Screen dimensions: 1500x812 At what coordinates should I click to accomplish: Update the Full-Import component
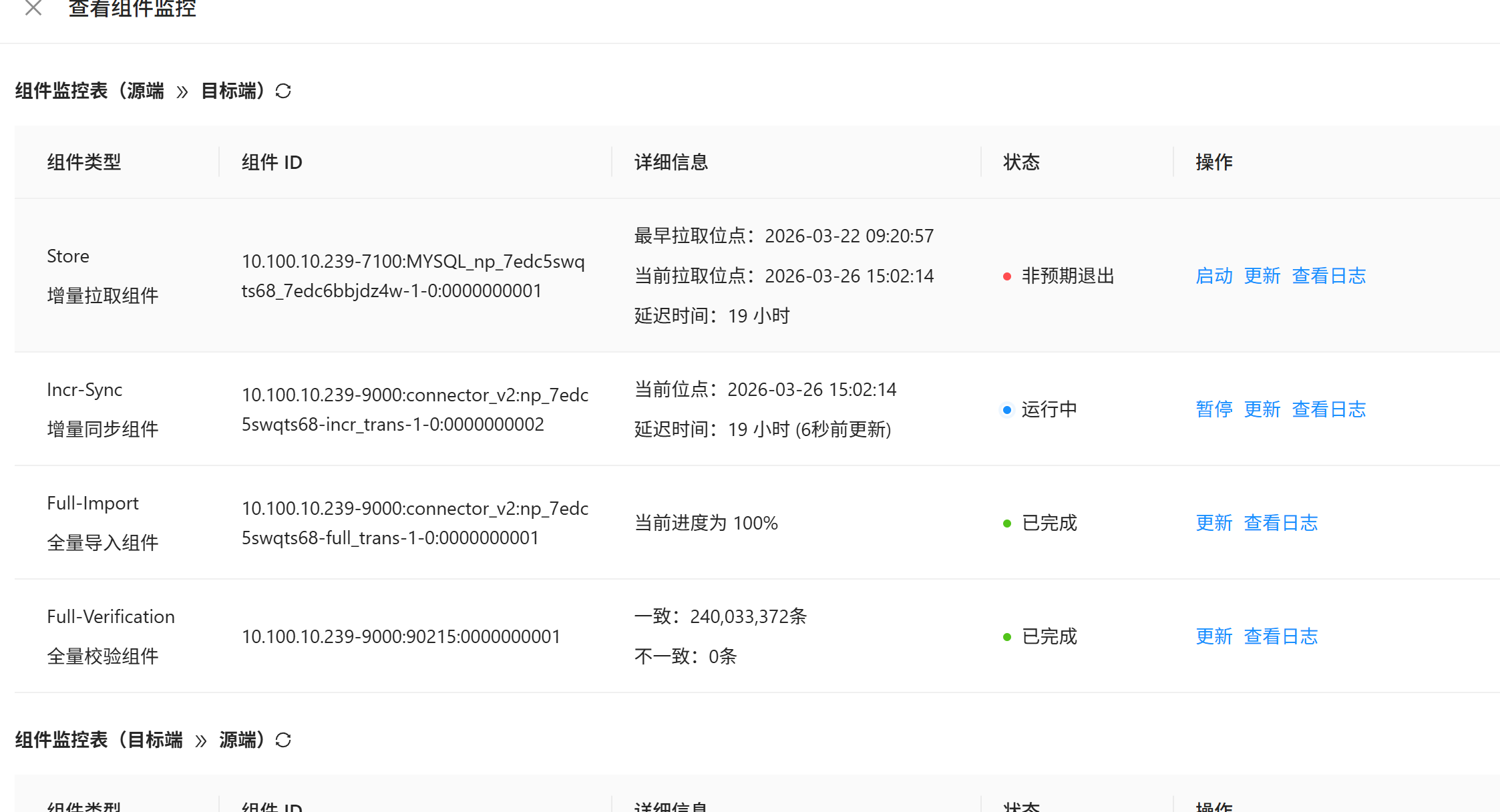1213,523
